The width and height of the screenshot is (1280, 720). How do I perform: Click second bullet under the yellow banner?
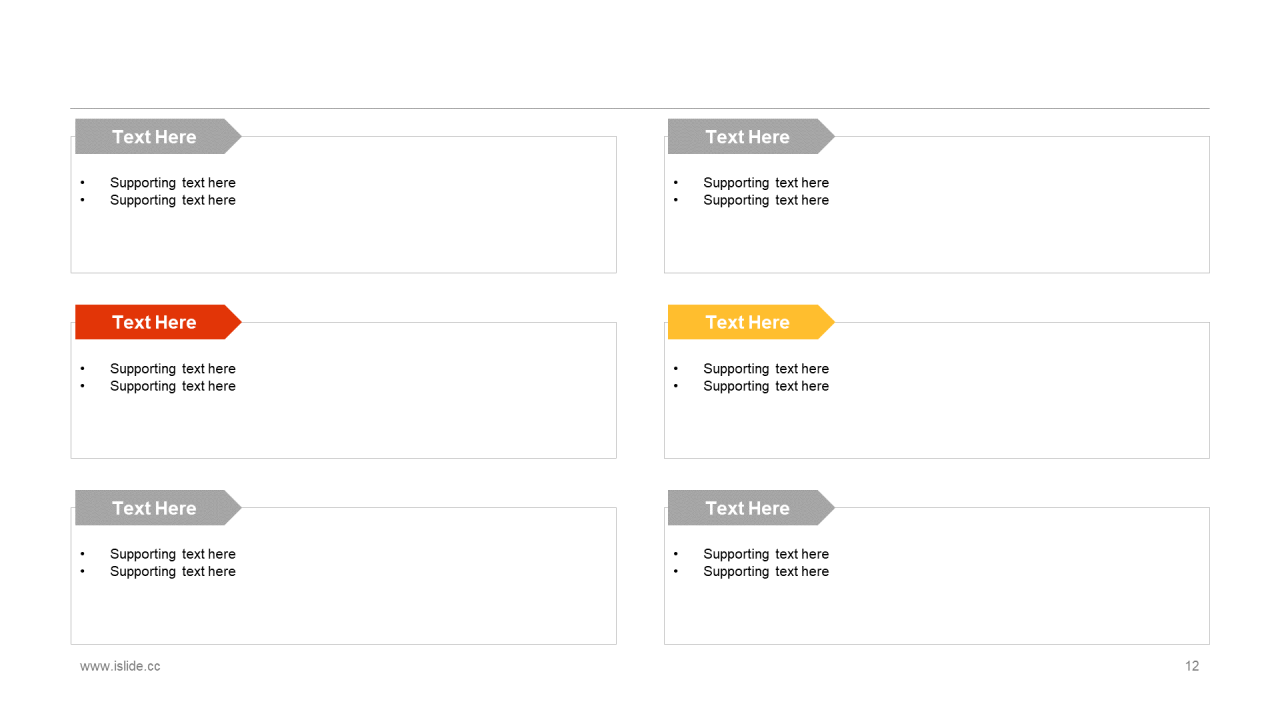tap(766, 386)
